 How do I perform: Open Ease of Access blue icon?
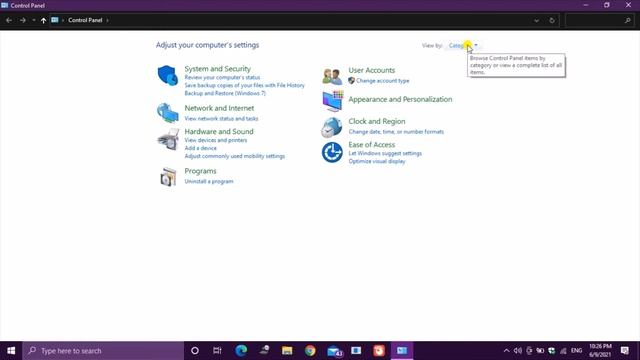(x=332, y=152)
